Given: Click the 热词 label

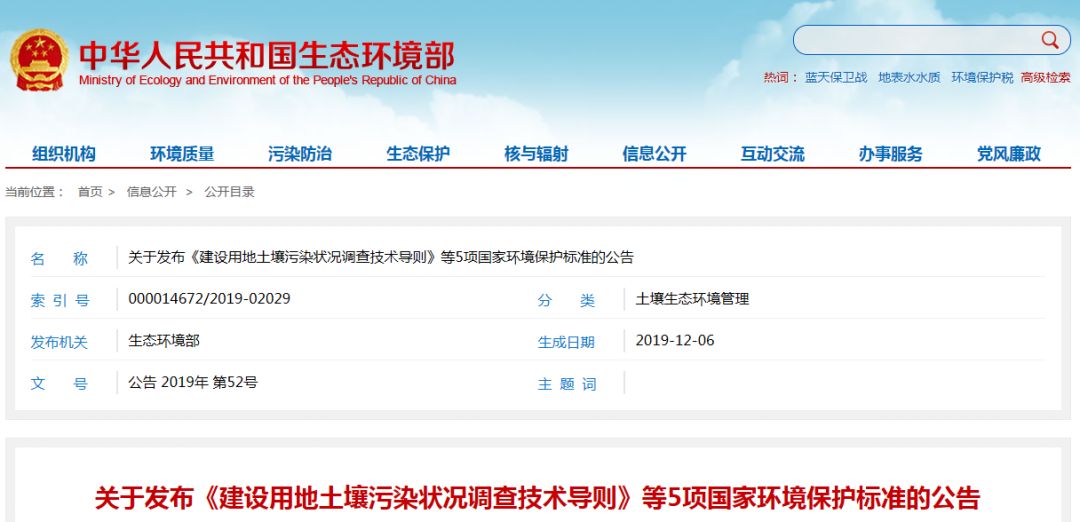Looking at the screenshot, I should point(781,78).
